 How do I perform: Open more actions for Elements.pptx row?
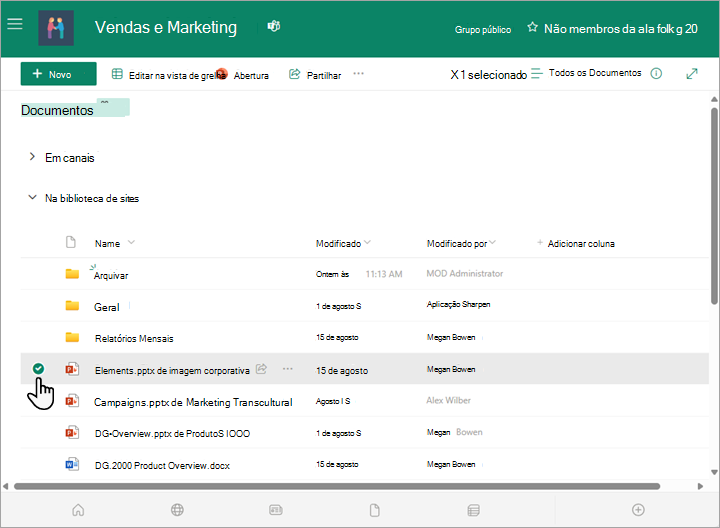click(288, 369)
